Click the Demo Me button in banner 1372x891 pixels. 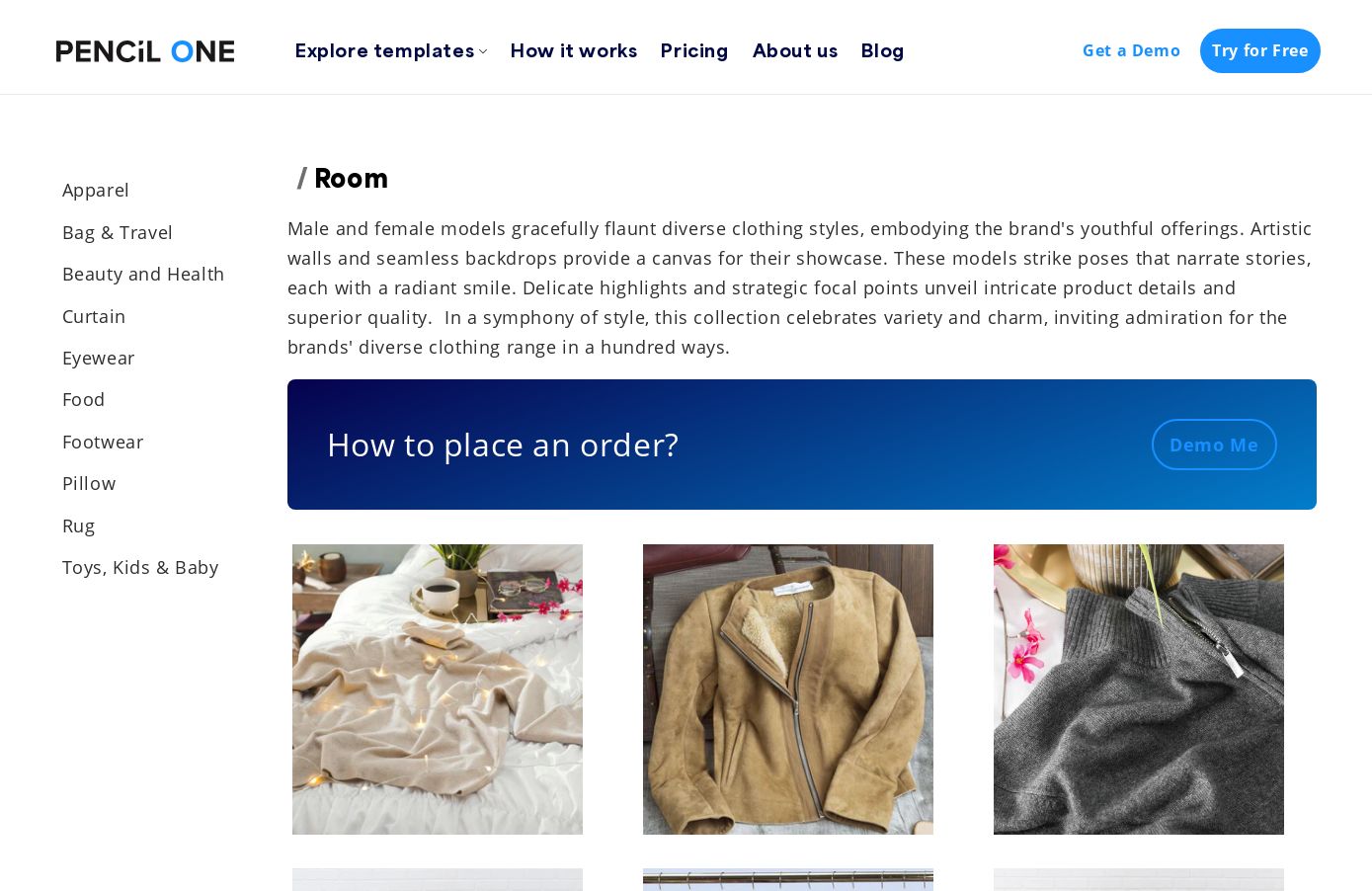(x=1213, y=445)
